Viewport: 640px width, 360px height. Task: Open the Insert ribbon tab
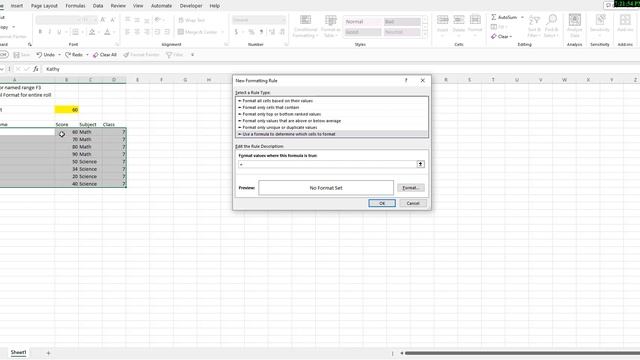(x=17, y=6)
